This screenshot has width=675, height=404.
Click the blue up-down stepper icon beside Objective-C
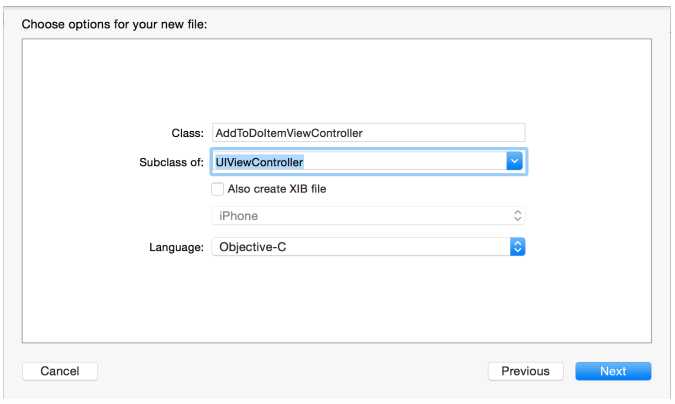click(x=517, y=246)
